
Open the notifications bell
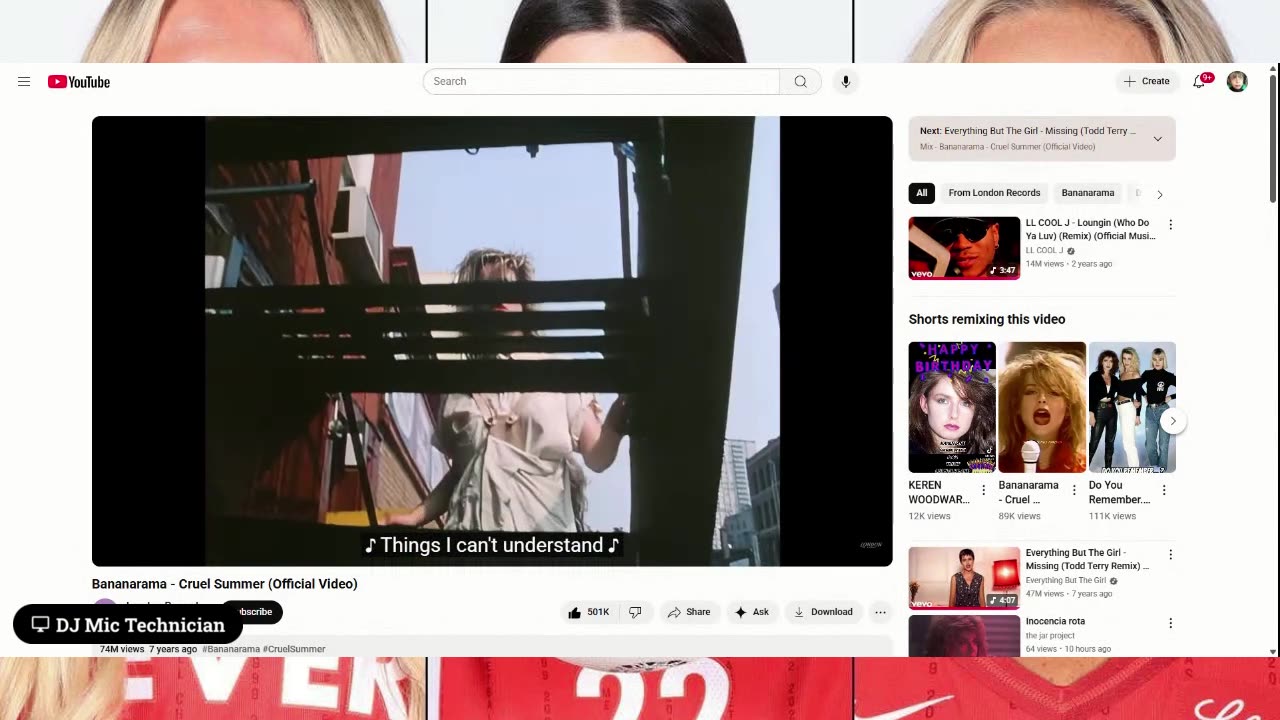[x=1200, y=82]
